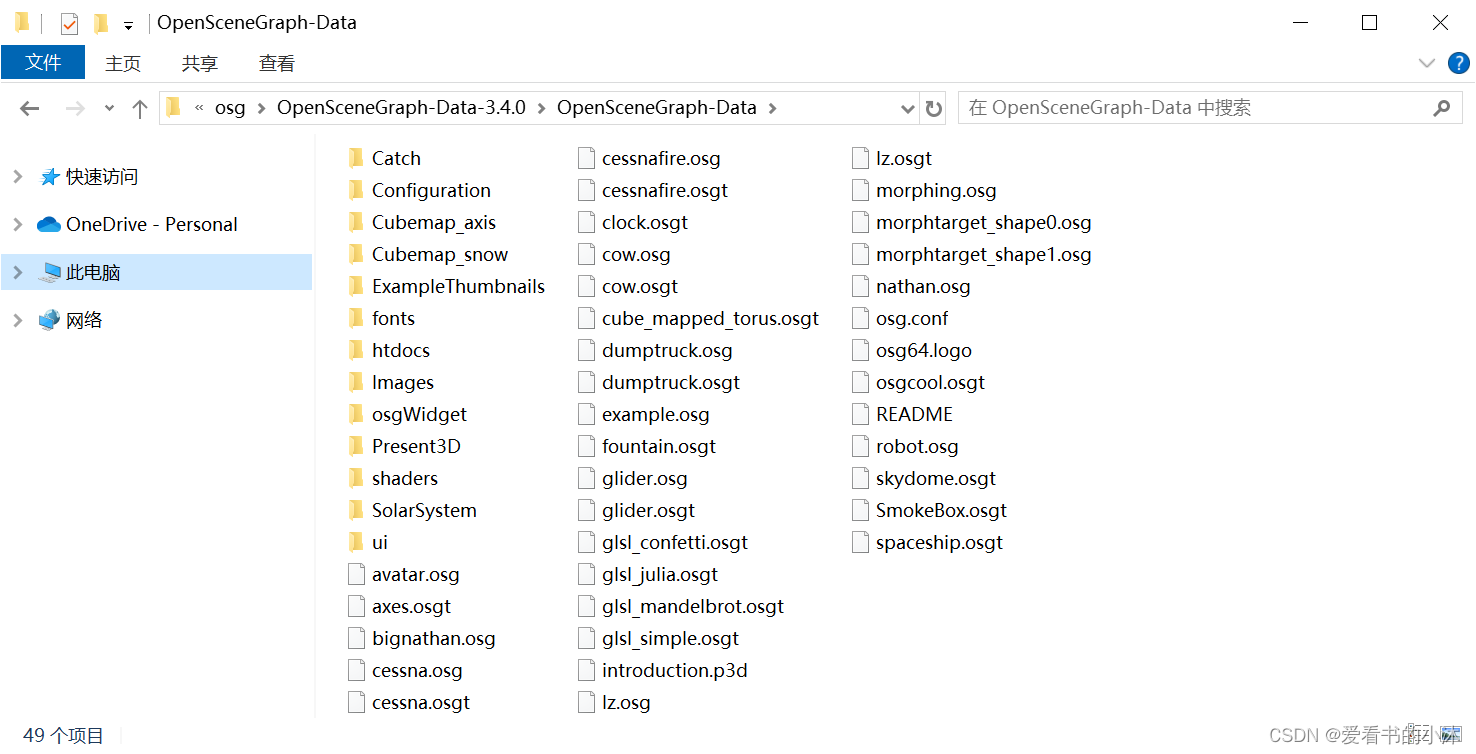
Task: Select the file introduction.p3d
Action: point(675,670)
